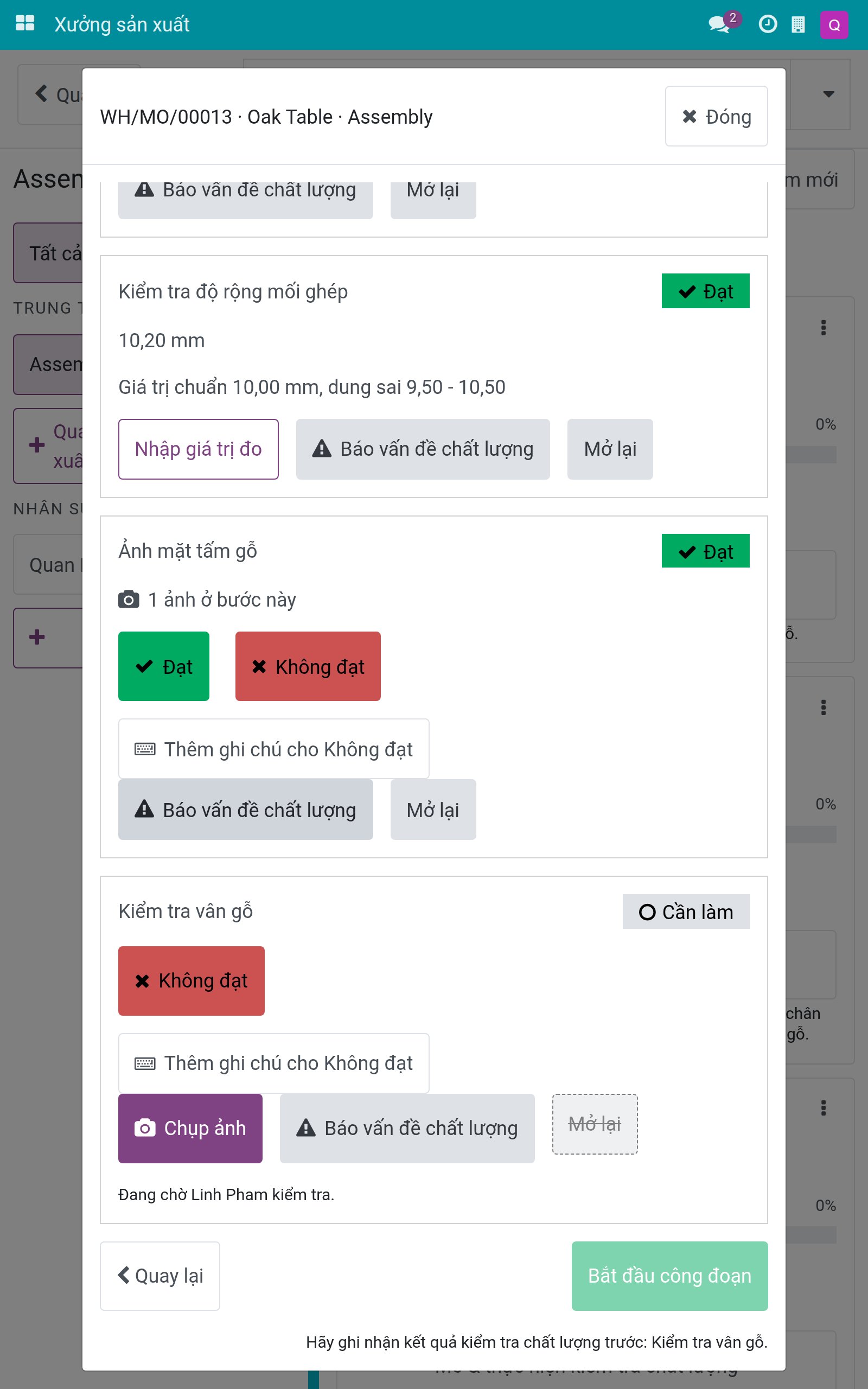Click the Chụp ảnh camera button
The width and height of the screenshot is (868, 1389).
point(190,1128)
